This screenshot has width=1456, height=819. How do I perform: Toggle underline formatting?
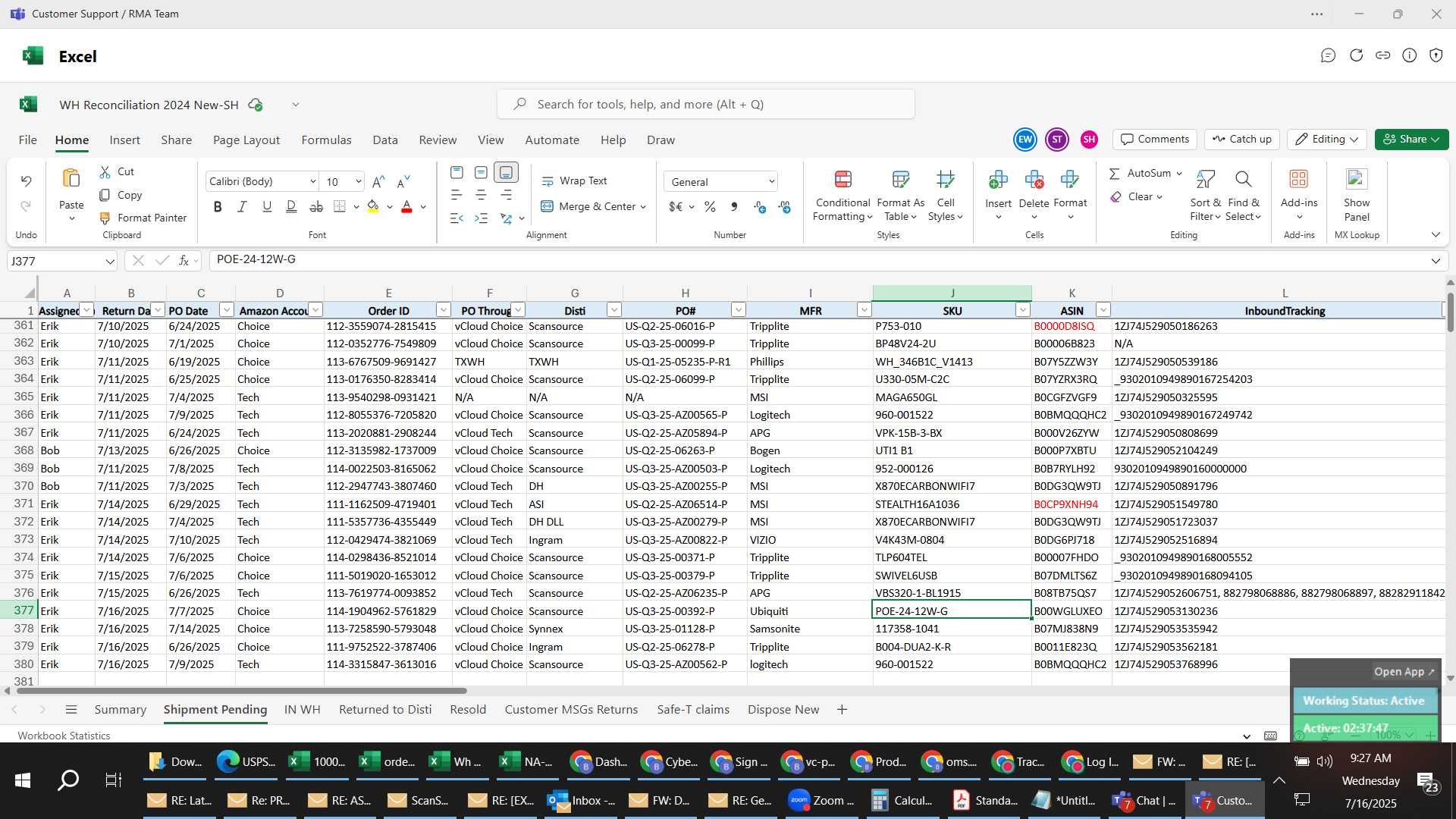[266, 206]
